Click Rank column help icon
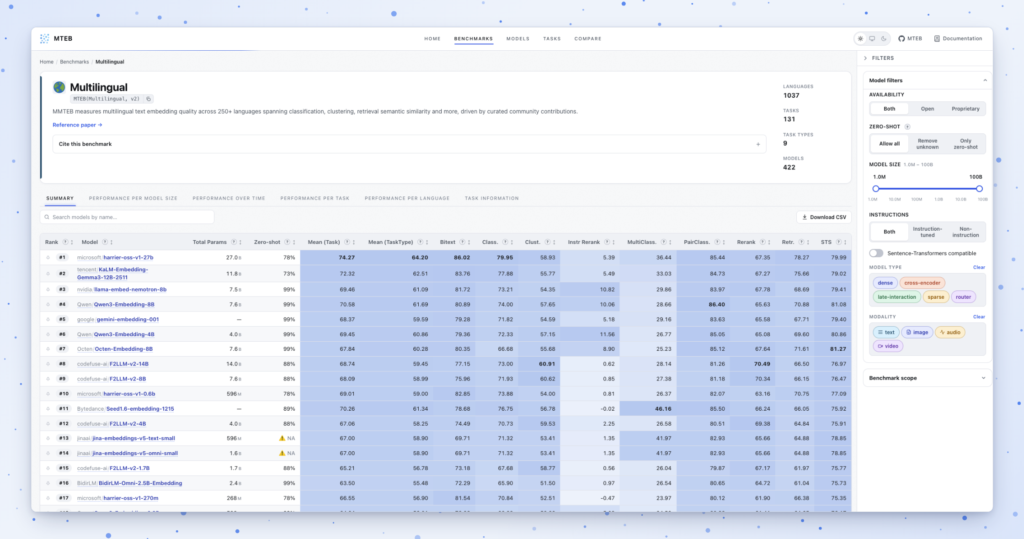Screen dimensions: 1024x539 tap(65, 242)
